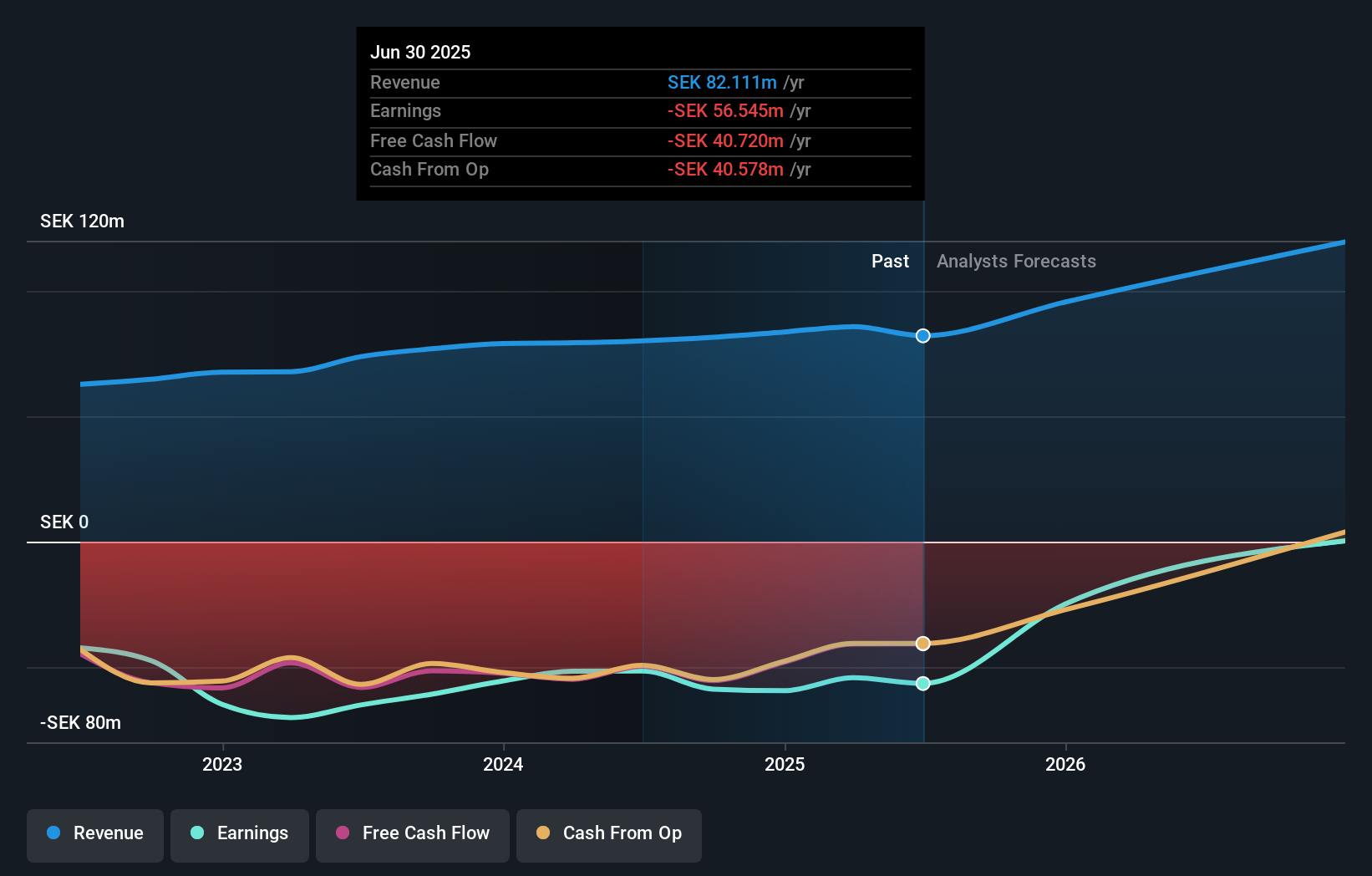
Task: Click the -SEK 80m axis label
Action: point(80,723)
